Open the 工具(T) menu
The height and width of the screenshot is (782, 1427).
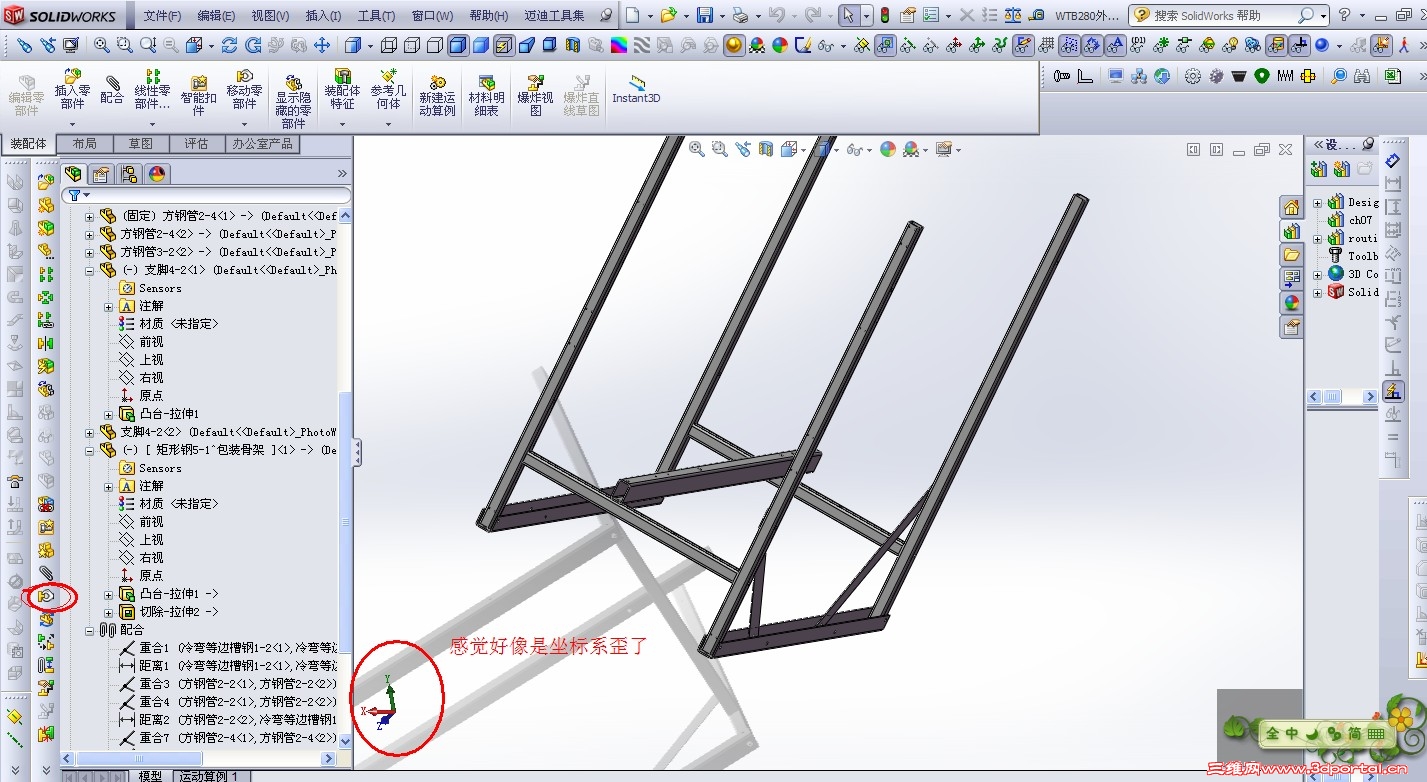click(x=376, y=16)
